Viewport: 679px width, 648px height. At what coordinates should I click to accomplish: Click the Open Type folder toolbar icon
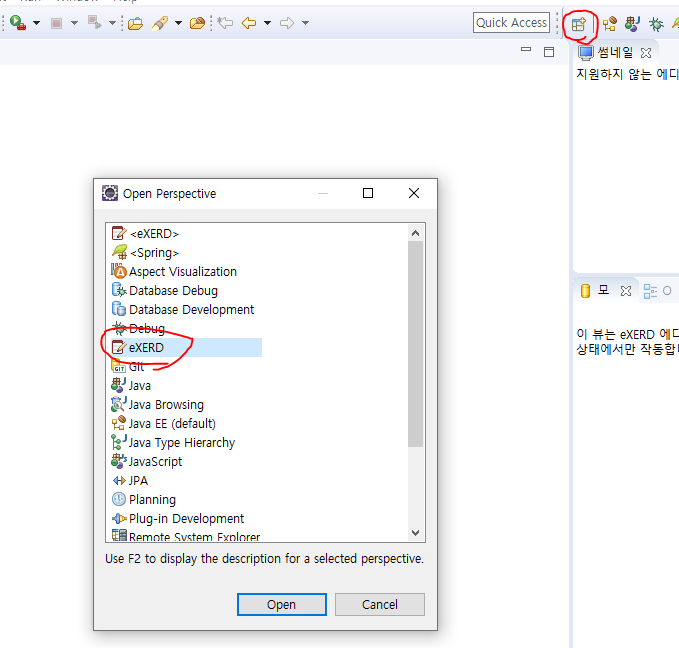[136, 23]
